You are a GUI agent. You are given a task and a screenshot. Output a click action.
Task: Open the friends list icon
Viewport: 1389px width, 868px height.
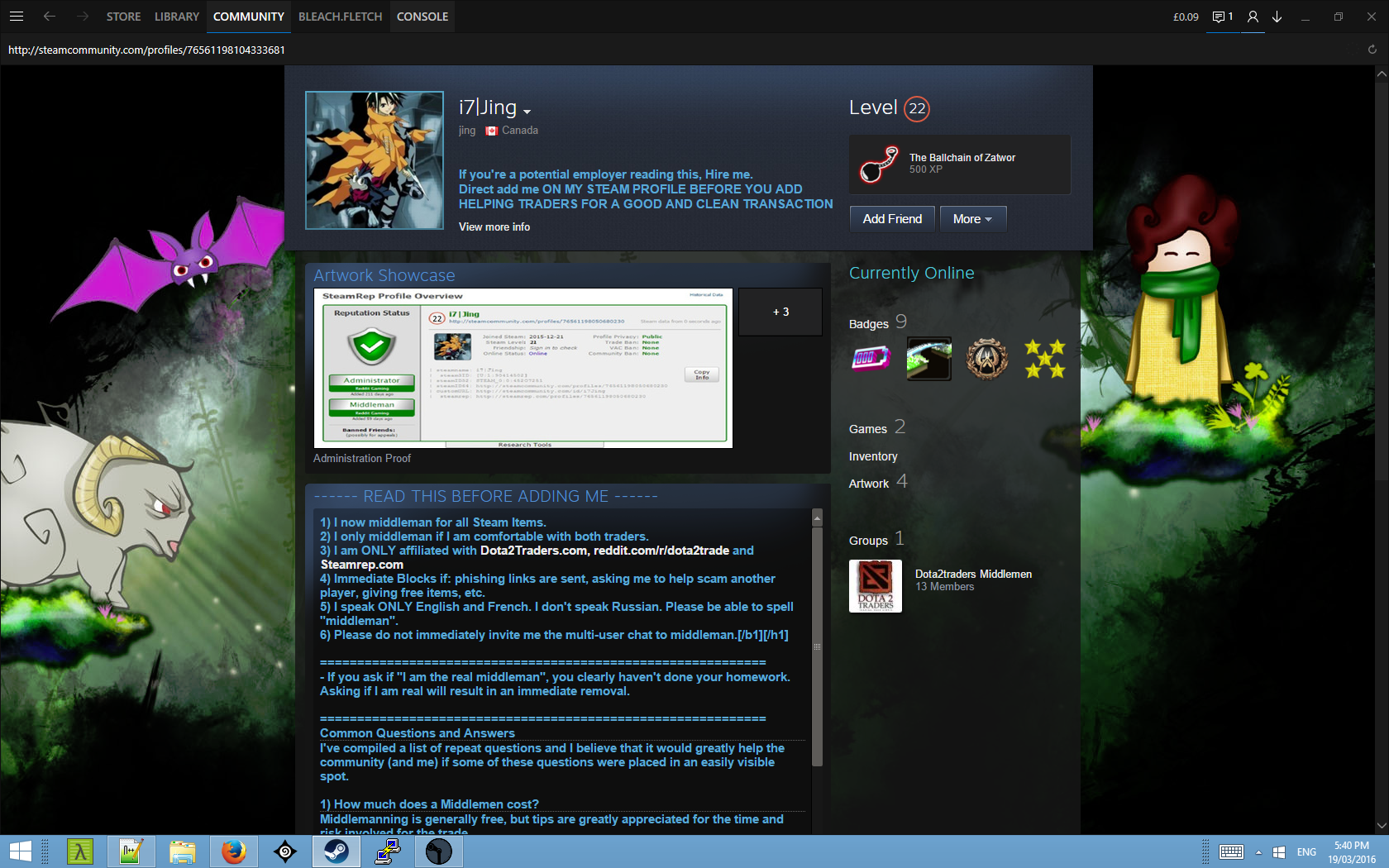[x=1253, y=17]
